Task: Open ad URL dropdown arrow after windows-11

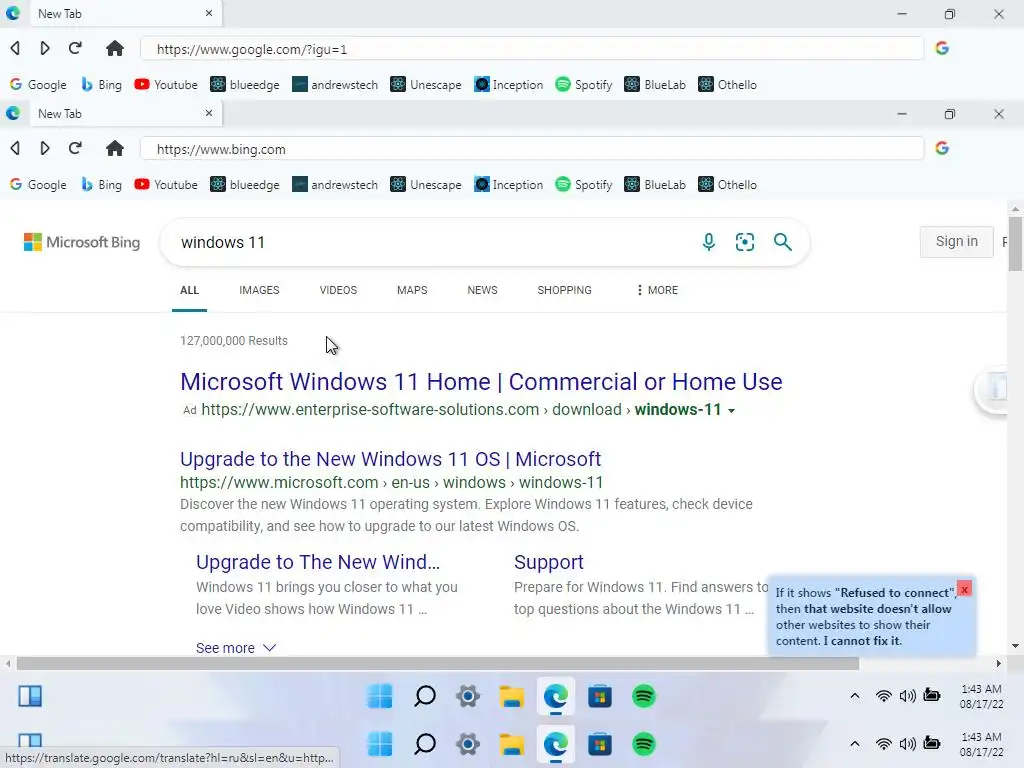Action: click(x=731, y=411)
